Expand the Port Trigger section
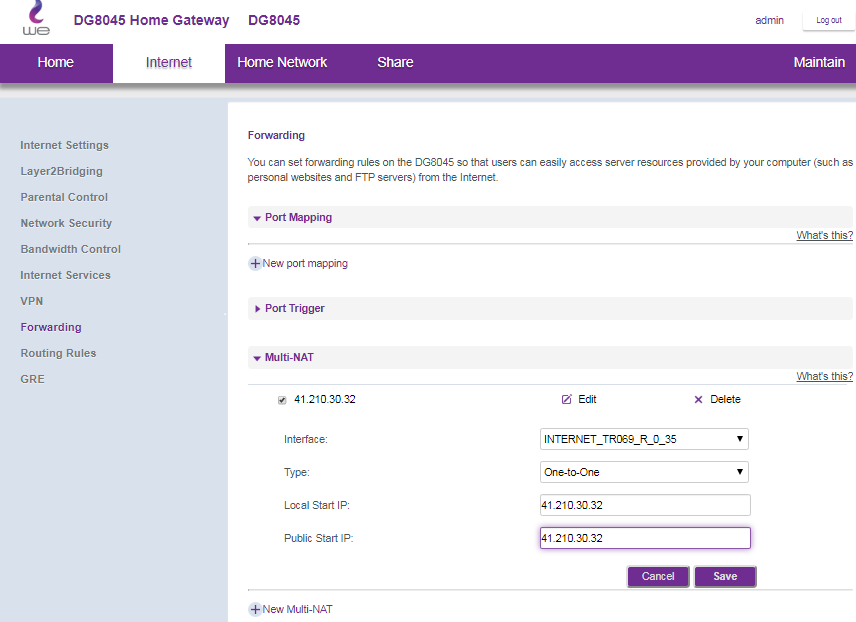 click(x=257, y=309)
